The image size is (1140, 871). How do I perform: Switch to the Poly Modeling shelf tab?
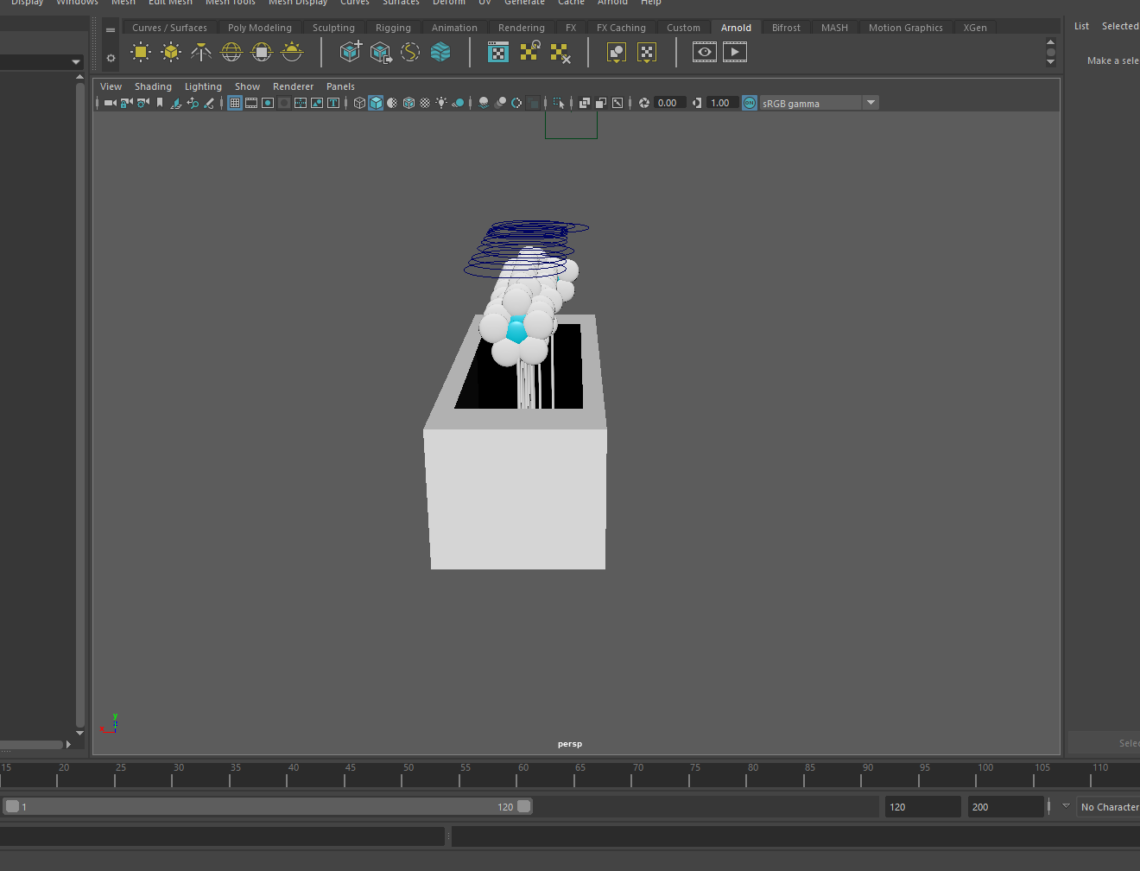pos(260,28)
